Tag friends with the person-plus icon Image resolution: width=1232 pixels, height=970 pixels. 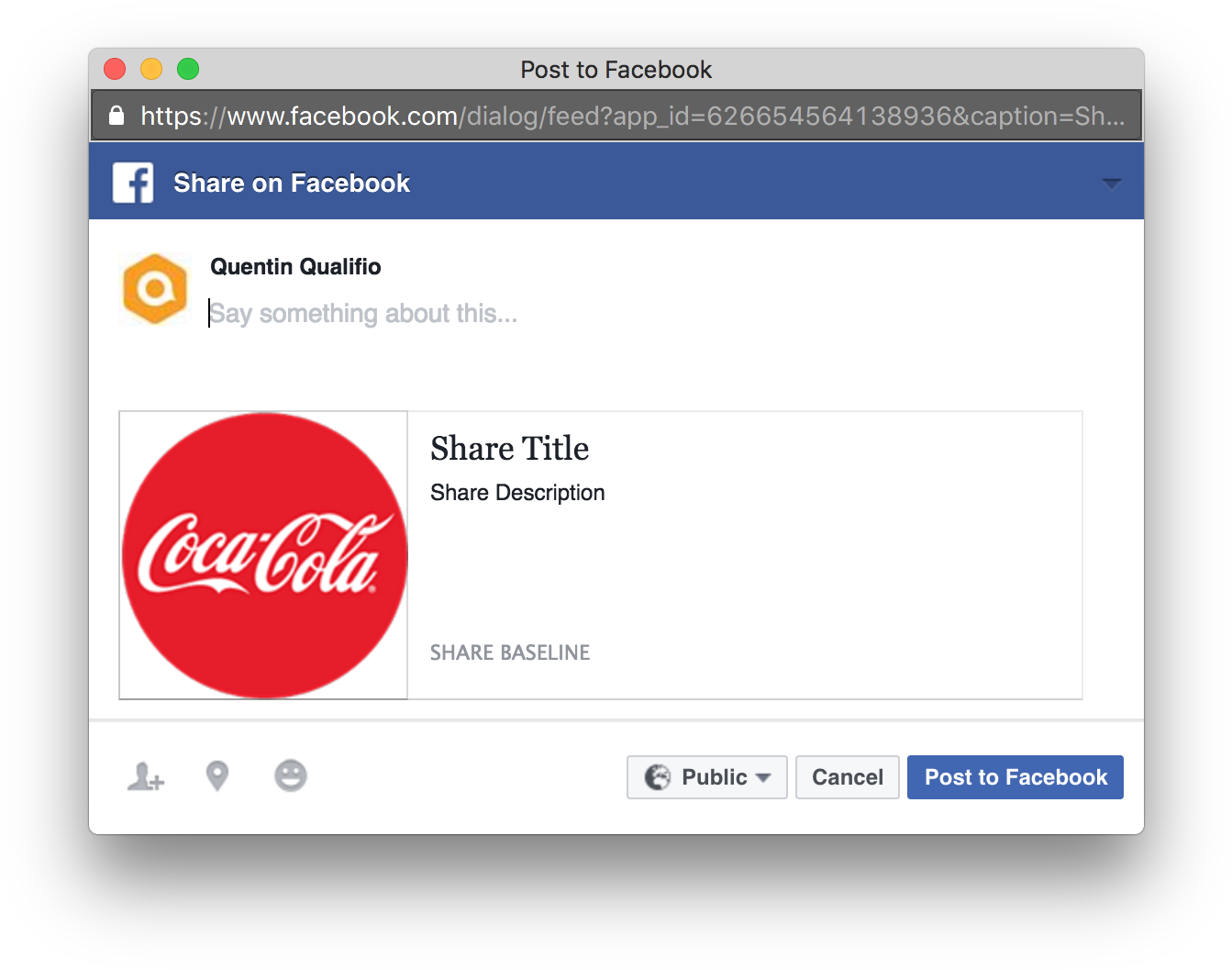click(145, 776)
